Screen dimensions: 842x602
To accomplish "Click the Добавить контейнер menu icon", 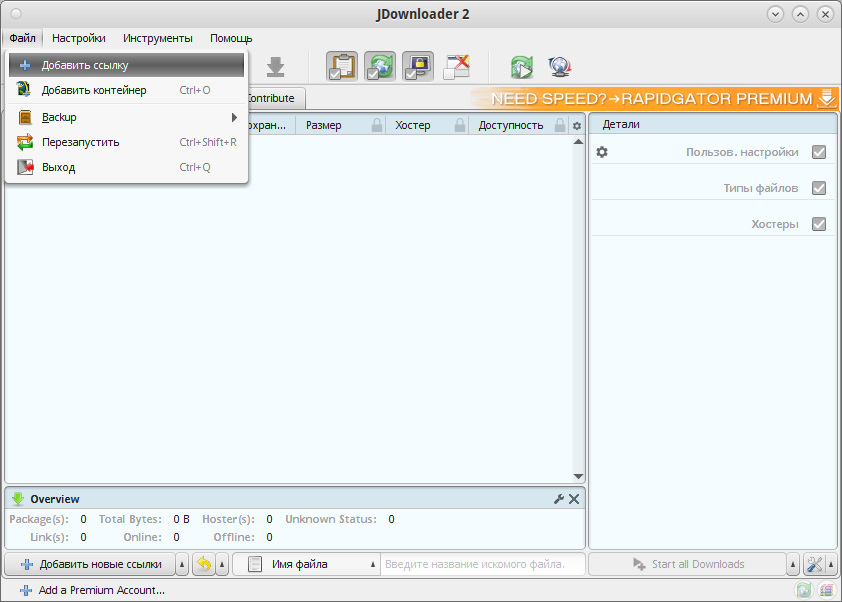I will [x=24, y=89].
